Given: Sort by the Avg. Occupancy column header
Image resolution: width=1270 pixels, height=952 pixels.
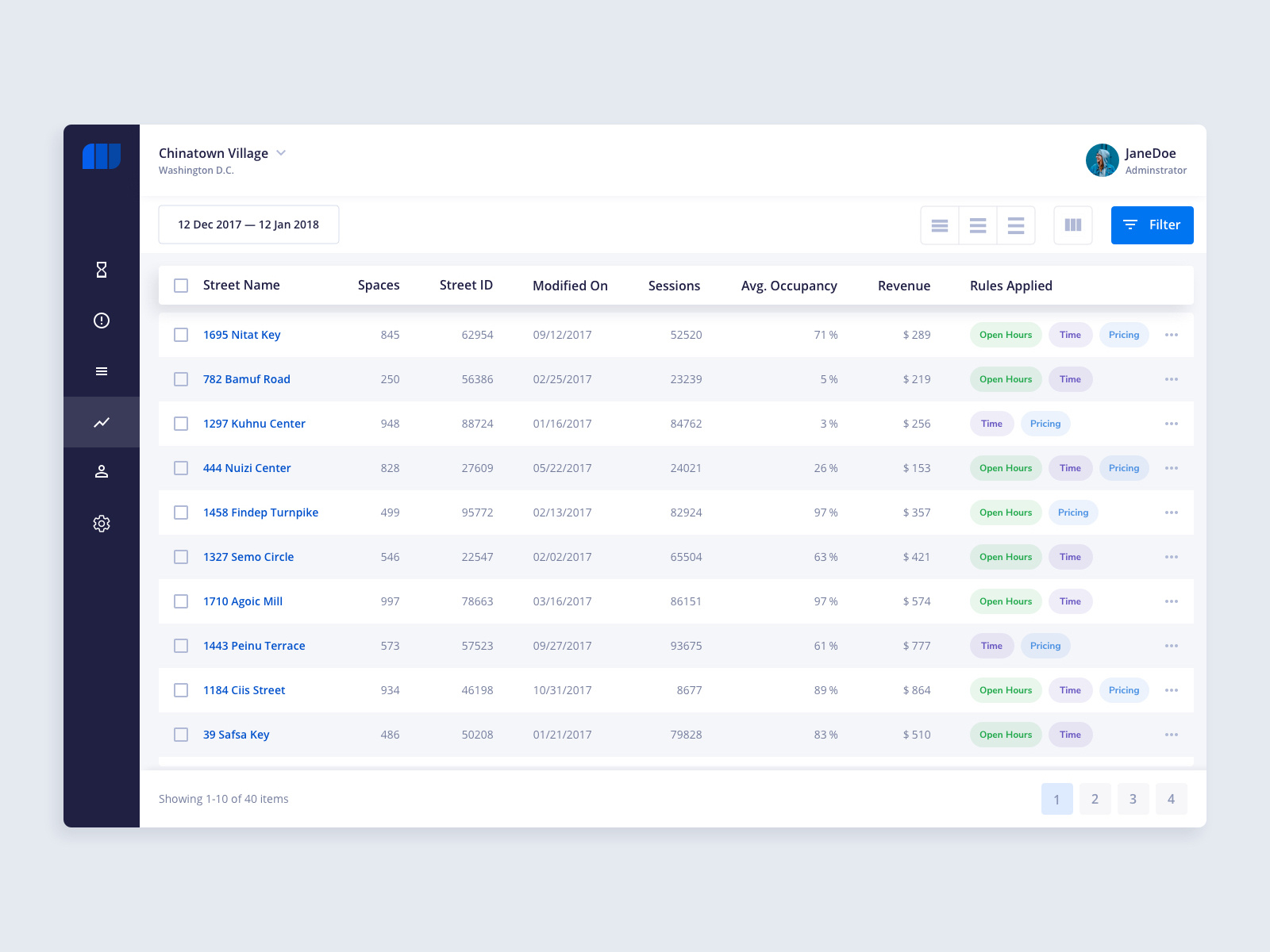Looking at the screenshot, I should tap(789, 286).
